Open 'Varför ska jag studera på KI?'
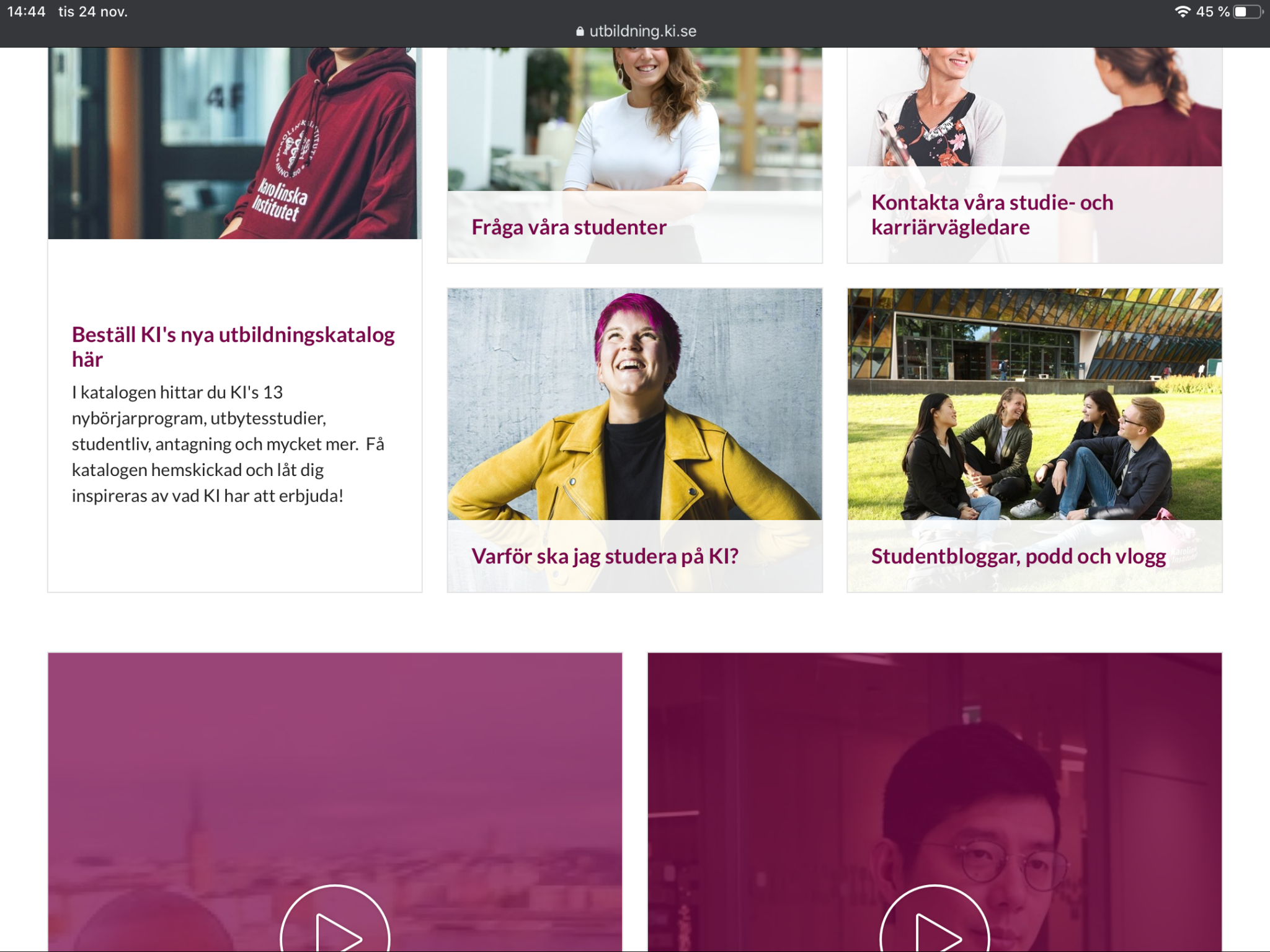The height and width of the screenshot is (952, 1270). (605, 556)
